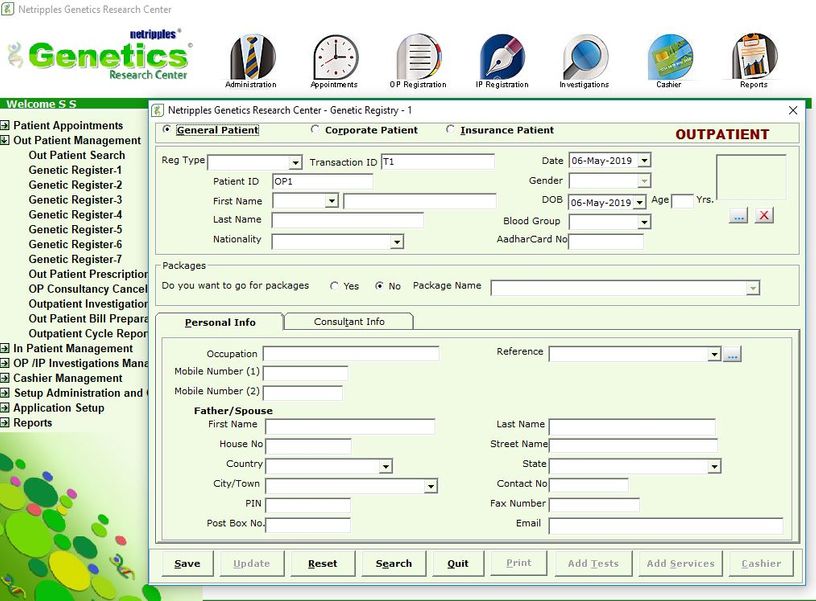816x601 pixels.
Task: Open the DOB date dropdown
Action: click(x=640, y=202)
